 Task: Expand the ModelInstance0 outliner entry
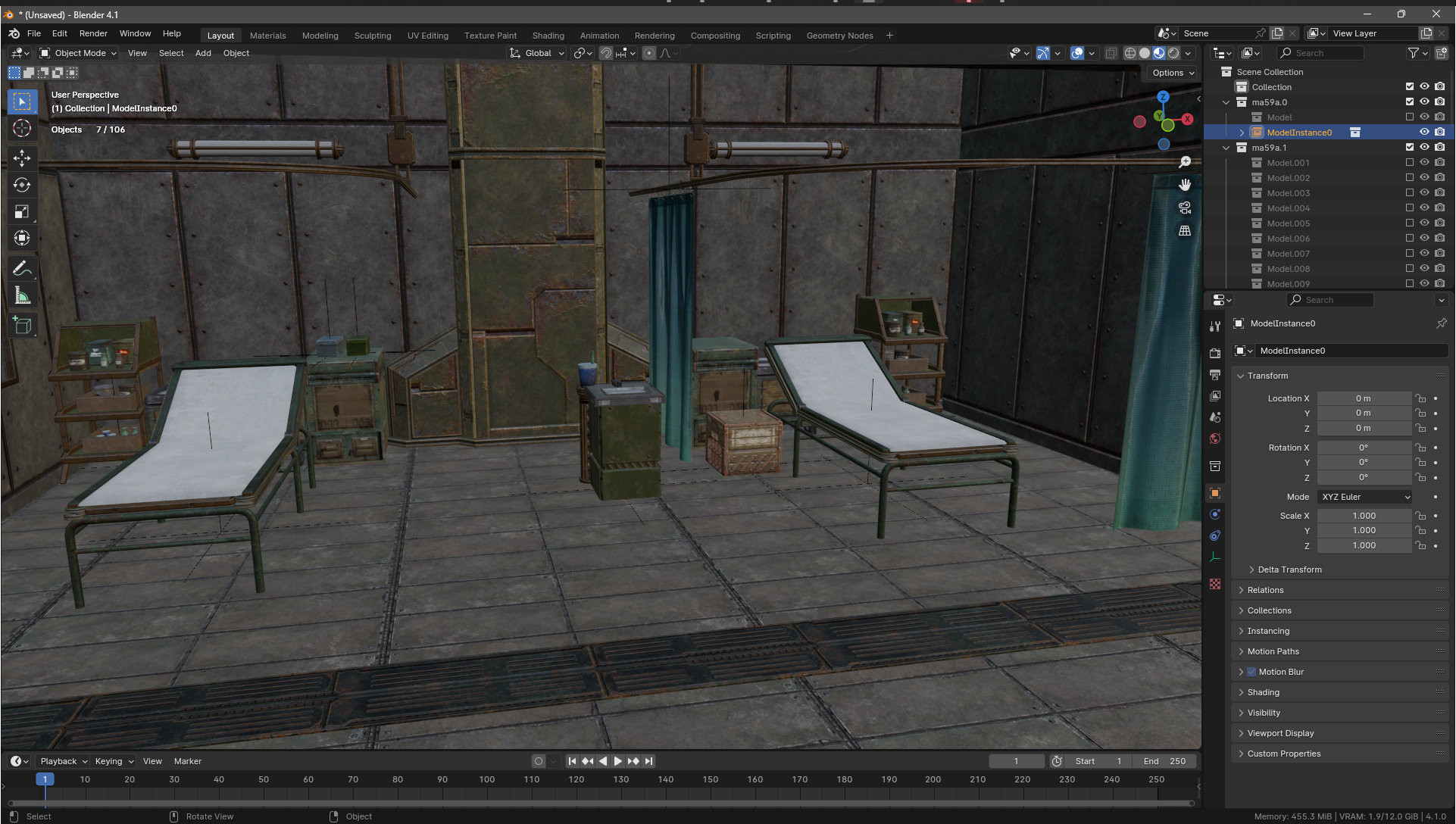pyautogui.click(x=1240, y=132)
